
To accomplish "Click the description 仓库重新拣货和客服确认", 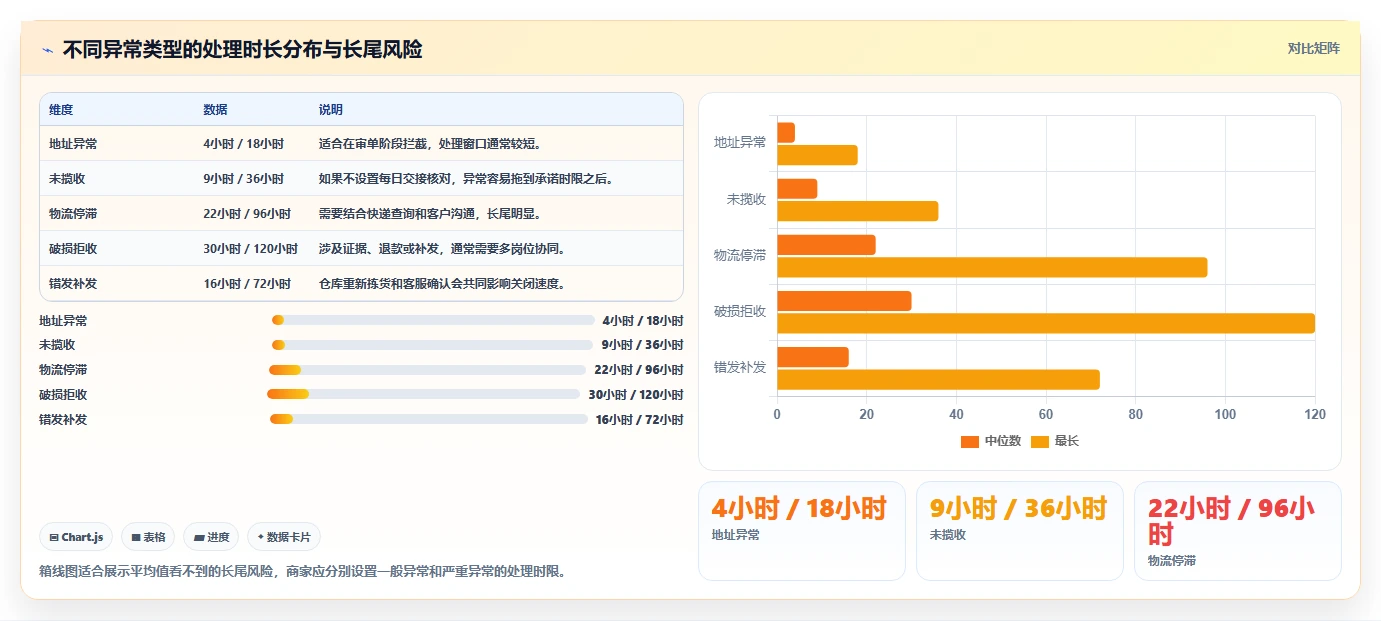I will [x=442, y=284].
